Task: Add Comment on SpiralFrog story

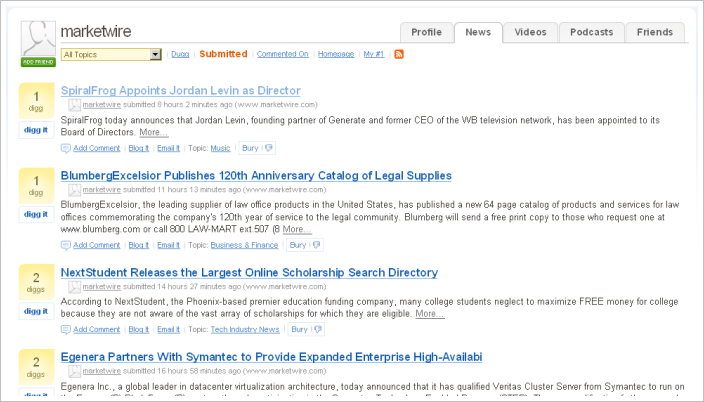Action: pos(97,148)
